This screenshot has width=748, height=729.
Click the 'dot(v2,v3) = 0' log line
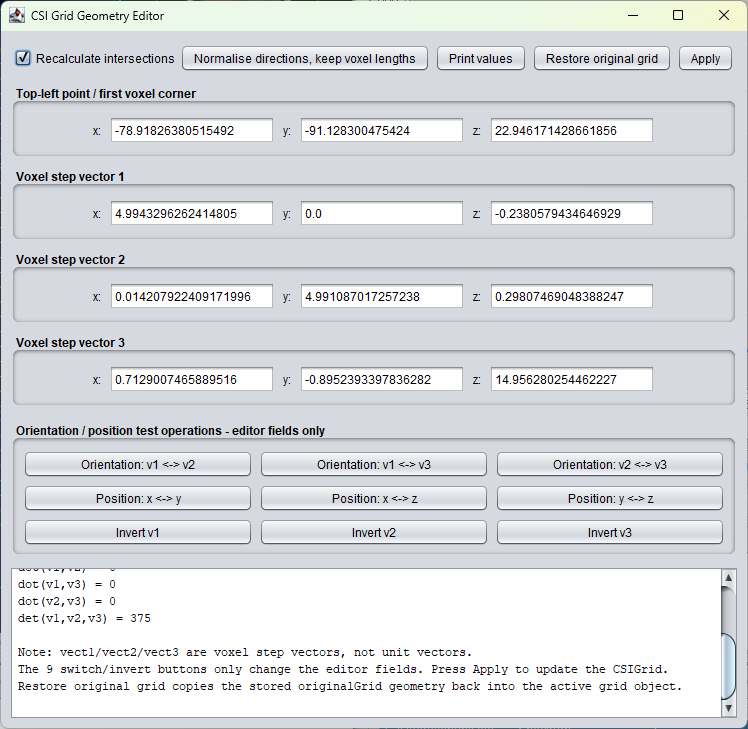67,601
